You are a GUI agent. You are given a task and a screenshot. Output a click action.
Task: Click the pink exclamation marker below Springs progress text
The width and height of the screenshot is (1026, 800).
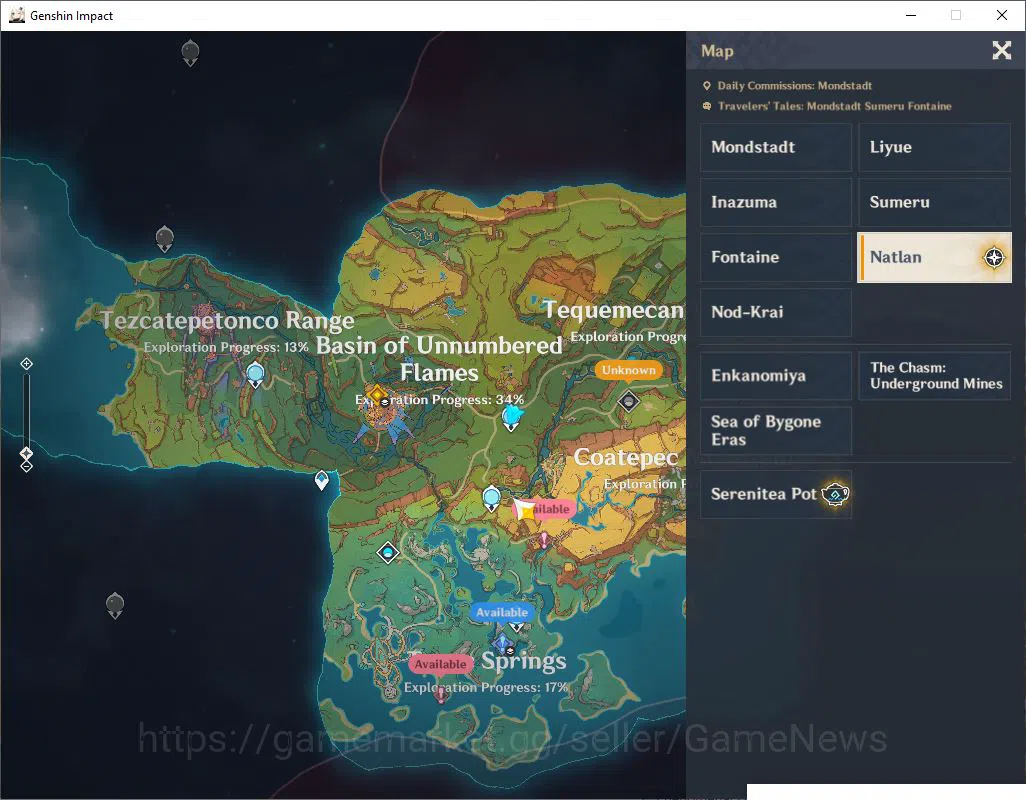pyautogui.click(x=440, y=694)
